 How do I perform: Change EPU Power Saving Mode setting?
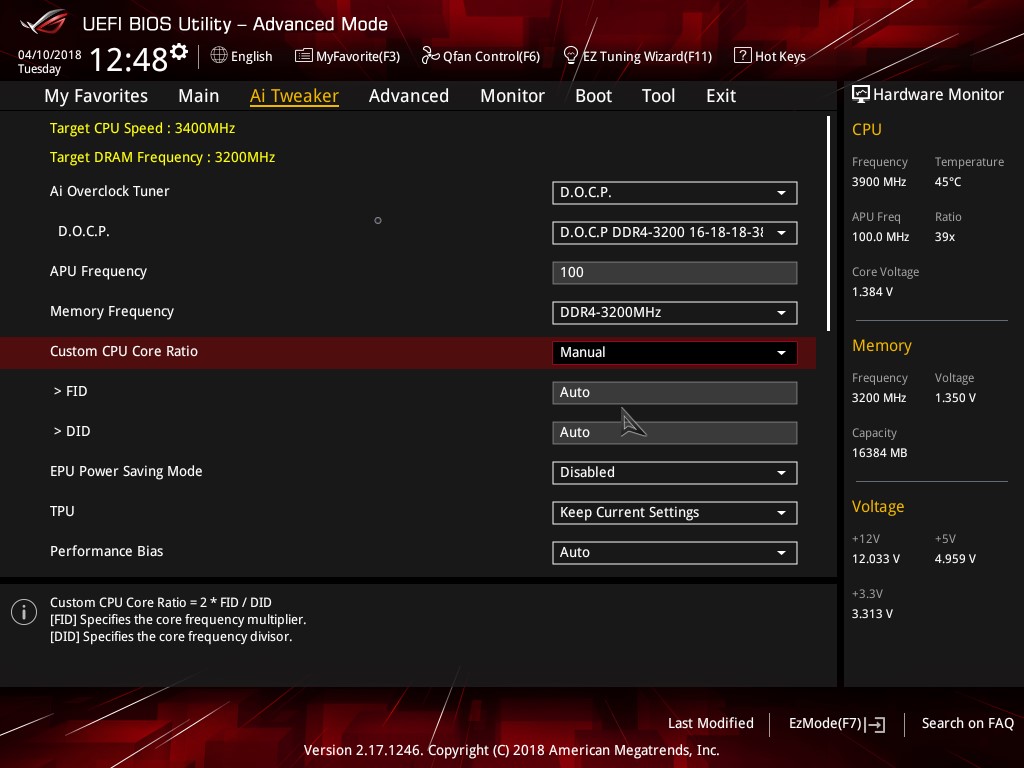point(674,472)
